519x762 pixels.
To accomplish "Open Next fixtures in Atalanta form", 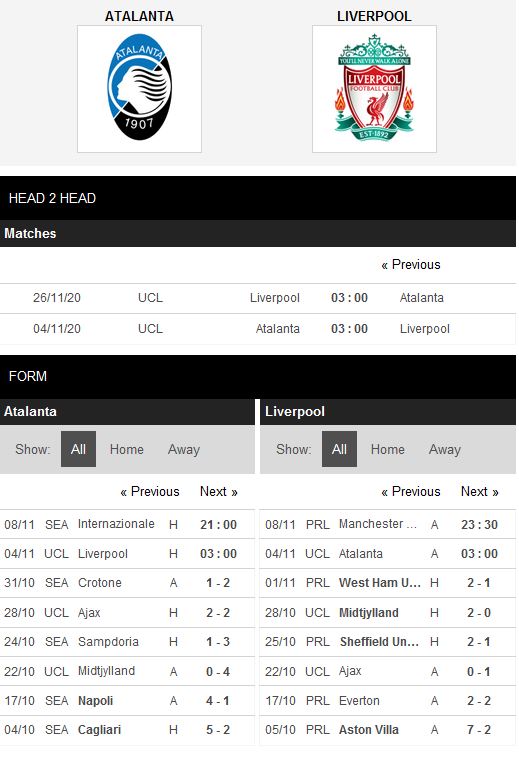I will tap(219, 491).
